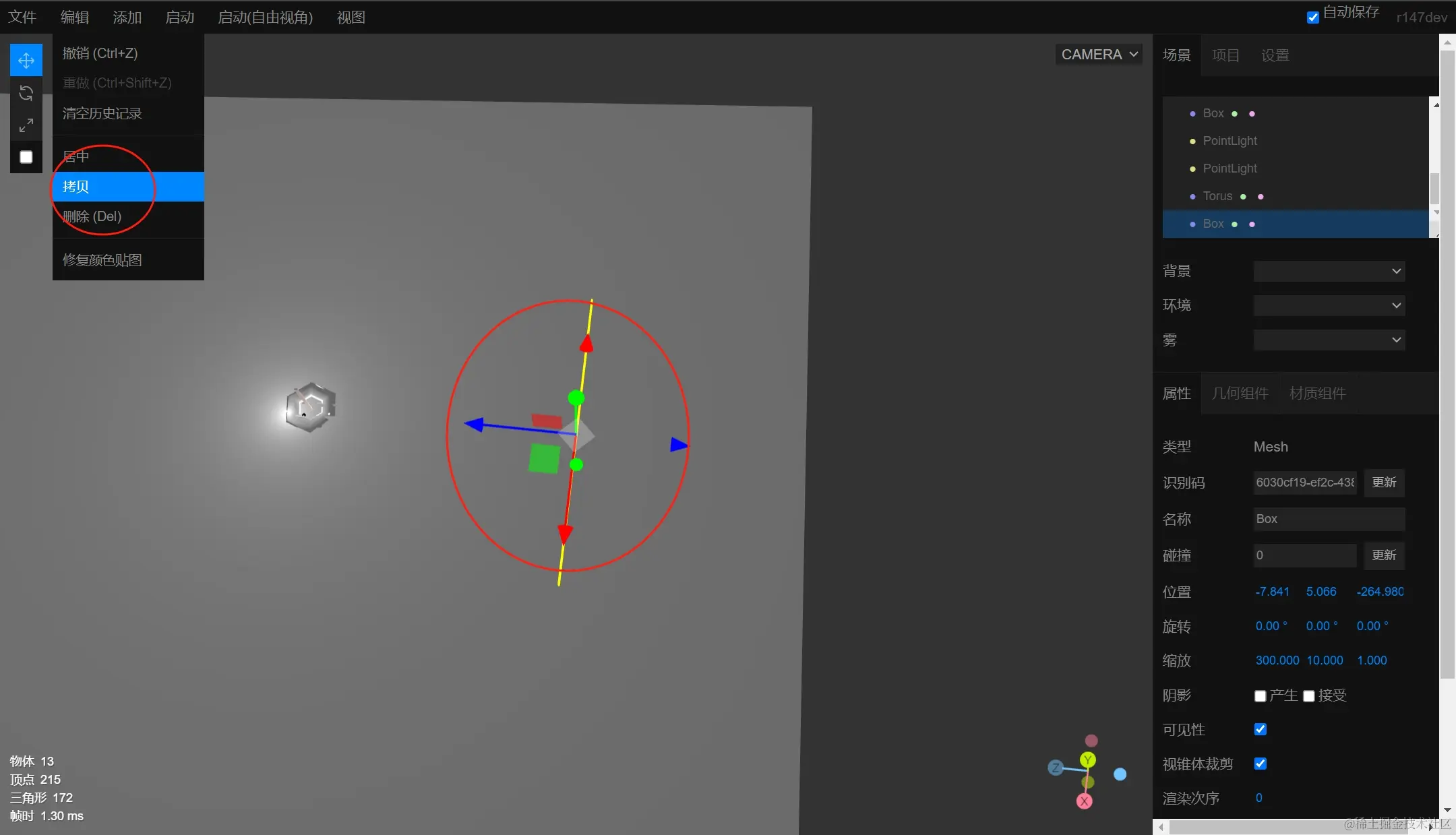Switch to the 几何组件 tab
Image resolution: width=1456 pixels, height=835 pixels.
pyautogui.click(x=1240, y=394)
